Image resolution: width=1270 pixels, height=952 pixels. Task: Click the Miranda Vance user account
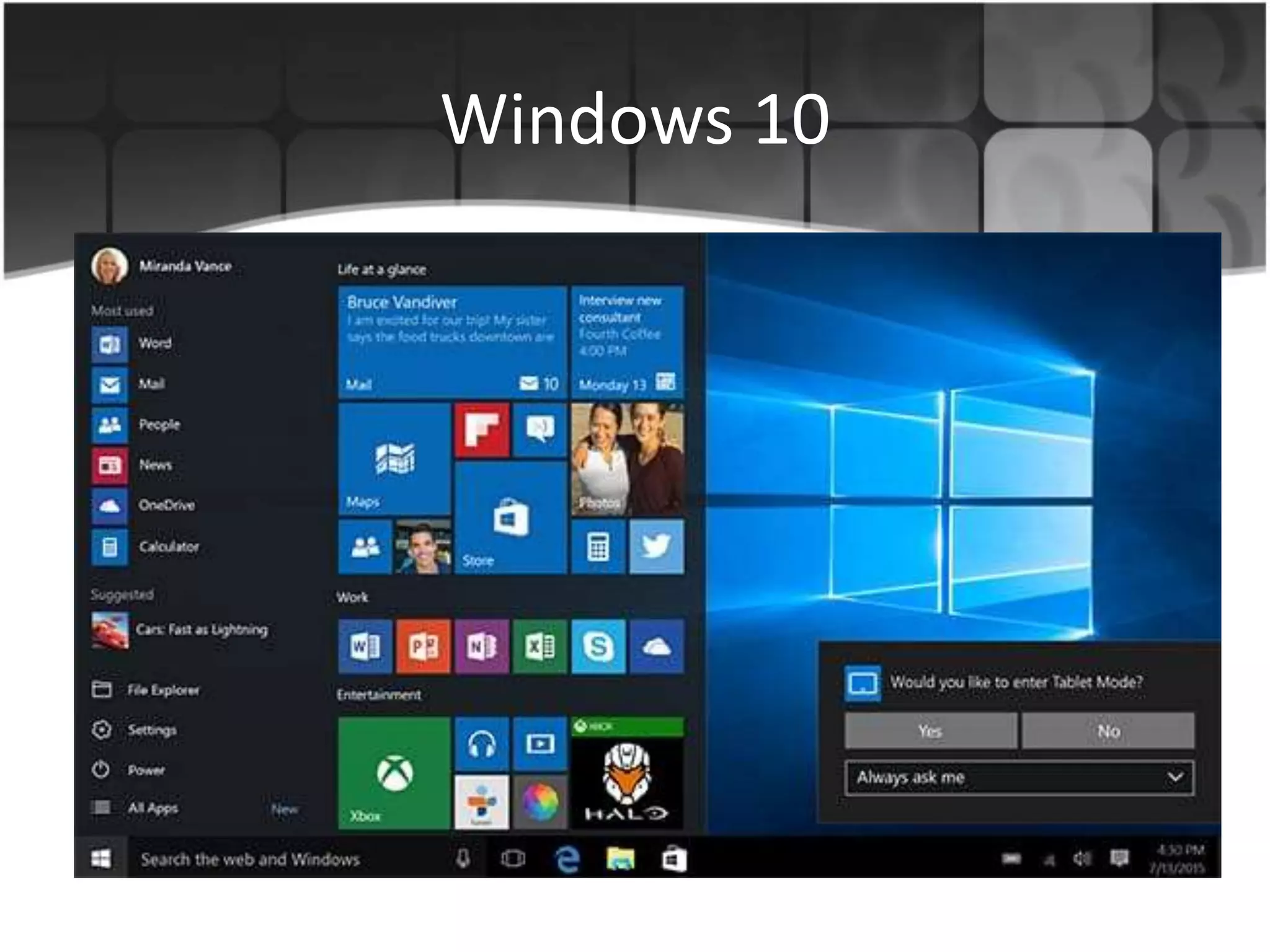point(162,266)
